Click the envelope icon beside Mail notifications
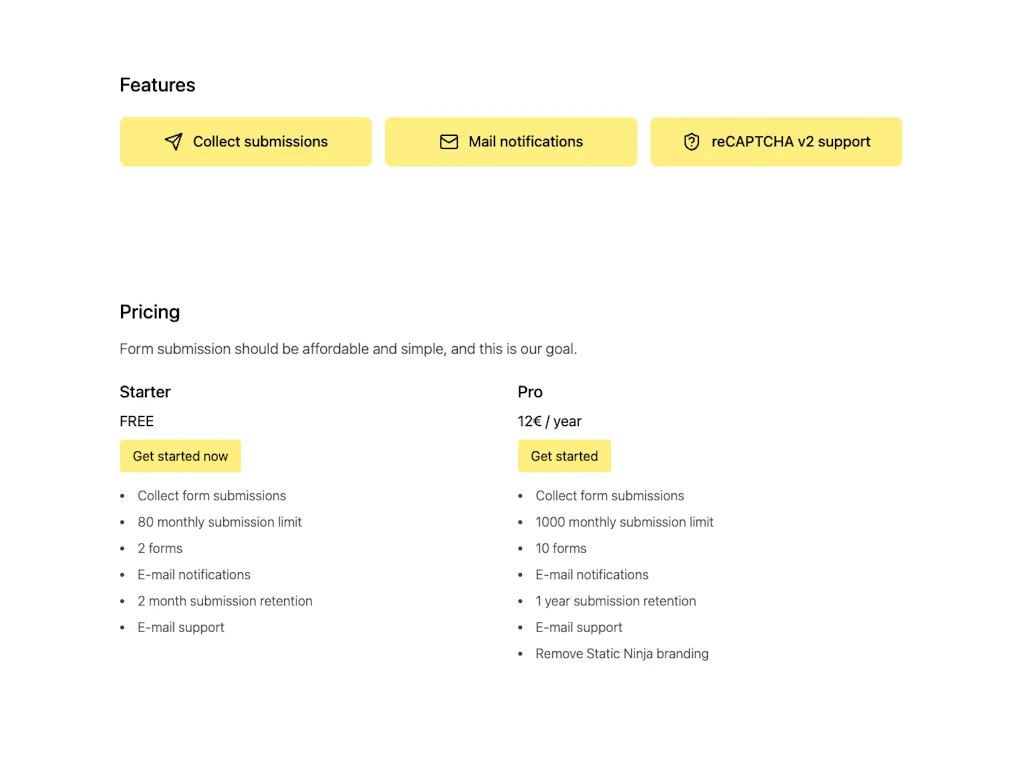This screenshot has height=757, width=1024. (x=449, y=142)
